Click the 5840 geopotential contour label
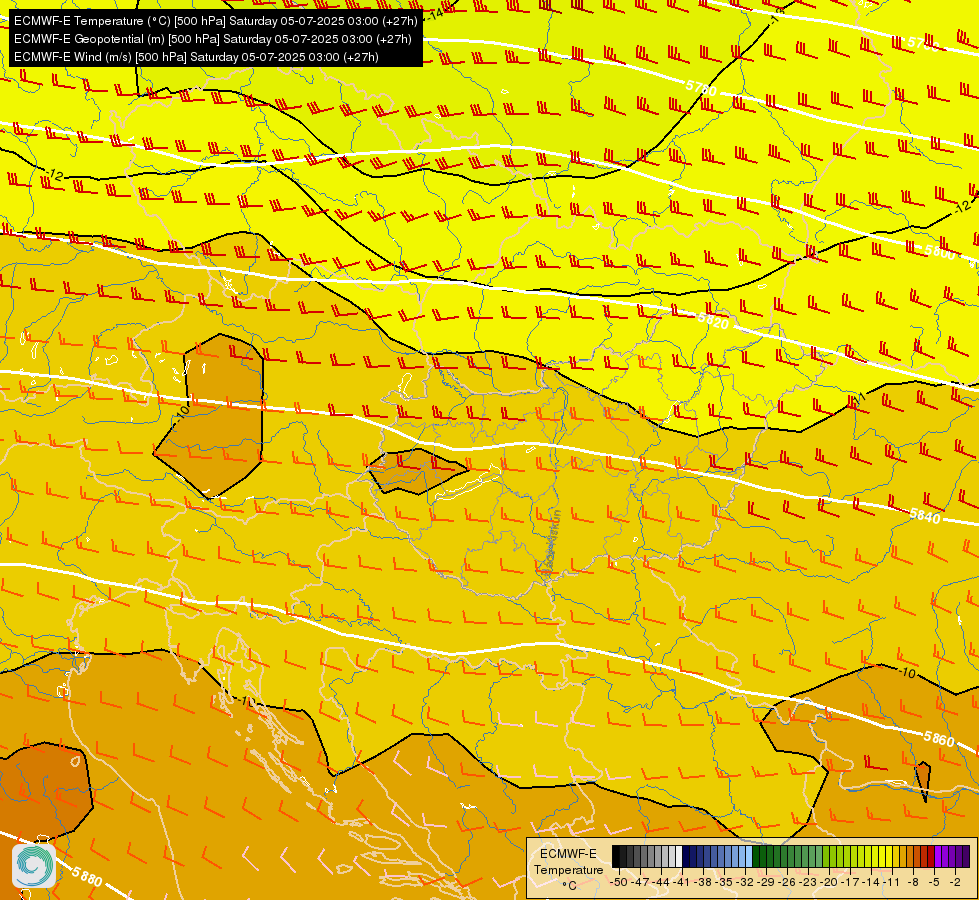 click(925, 515)
